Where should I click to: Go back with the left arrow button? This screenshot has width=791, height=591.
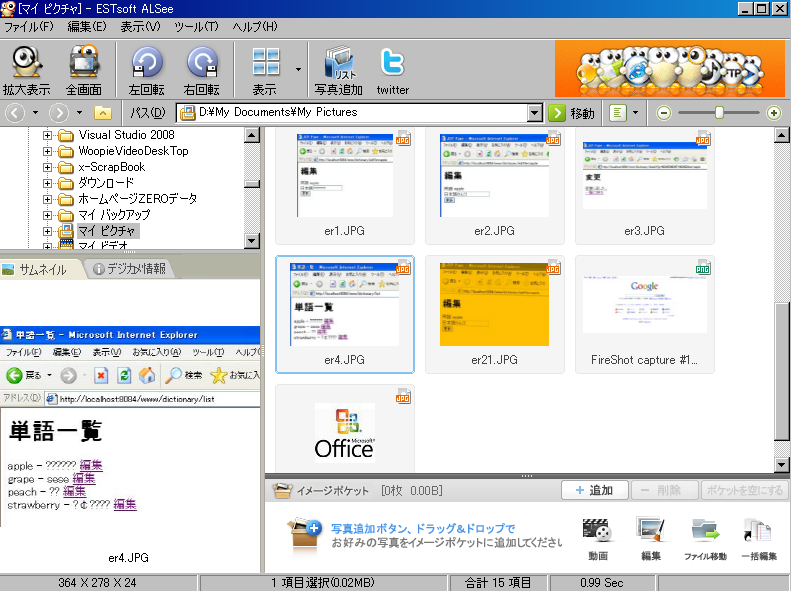[15, 112]
